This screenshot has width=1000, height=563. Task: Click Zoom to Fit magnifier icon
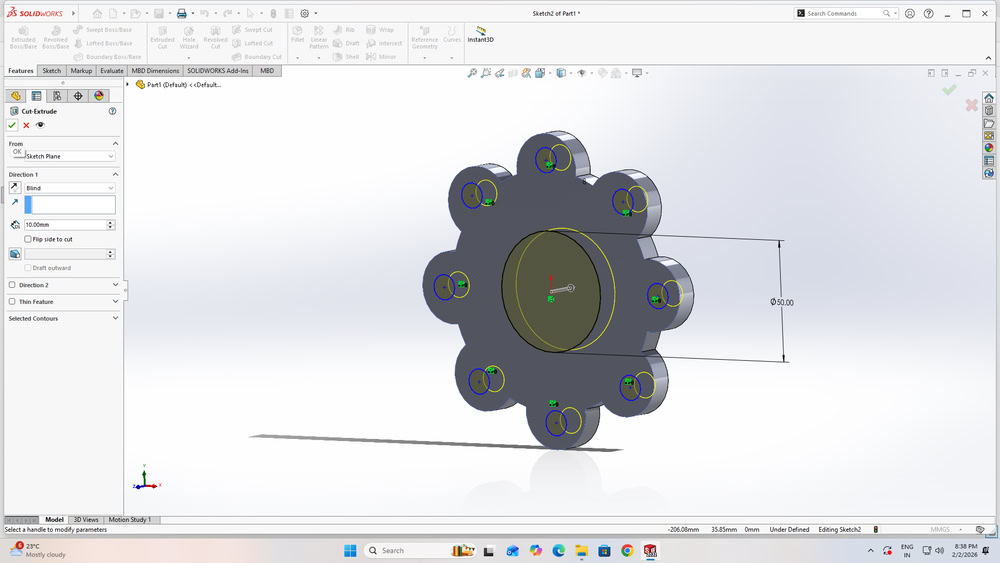coord(472,73)
